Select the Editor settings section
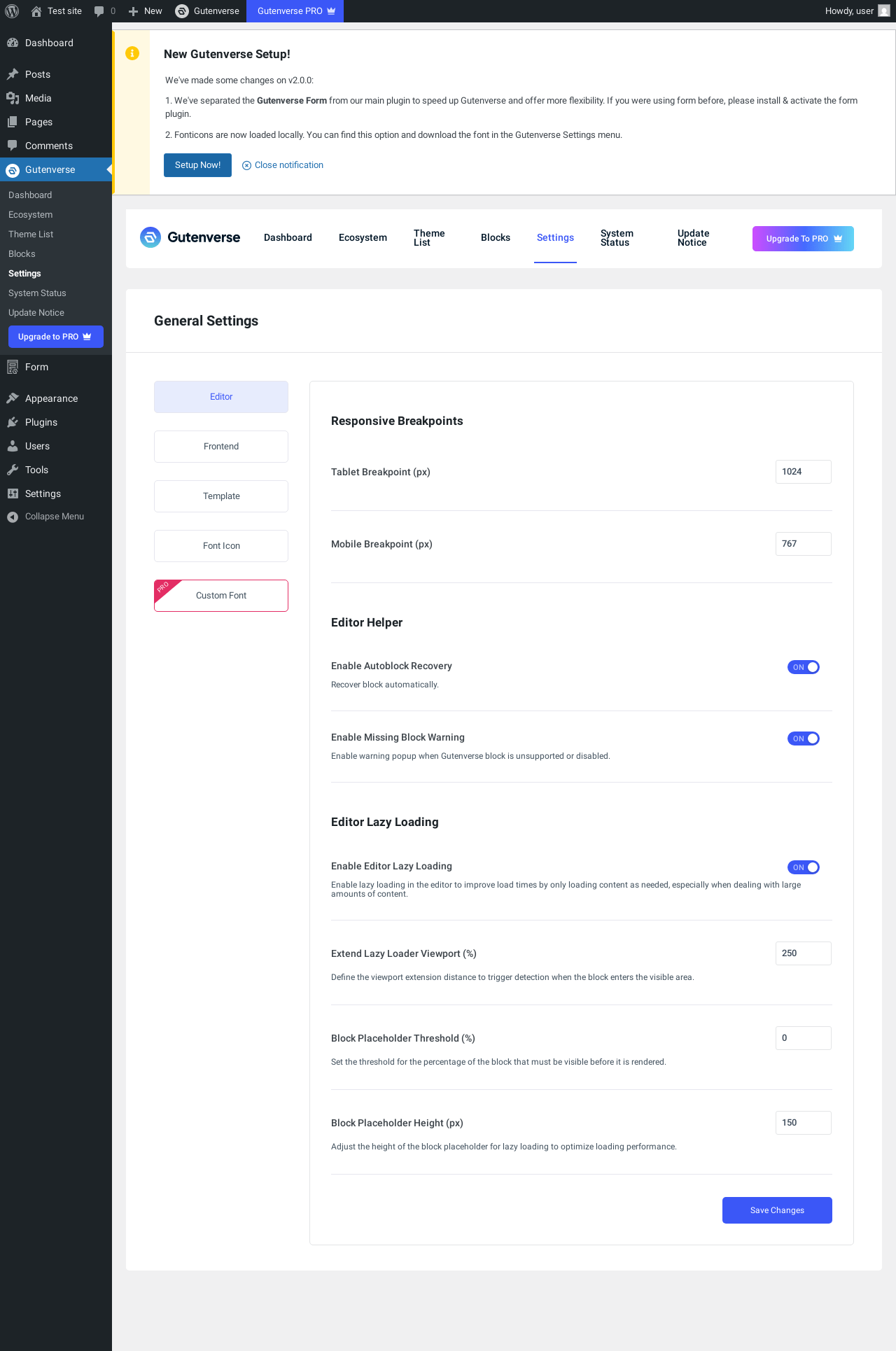896x1351 pixels. click(221, 397)
